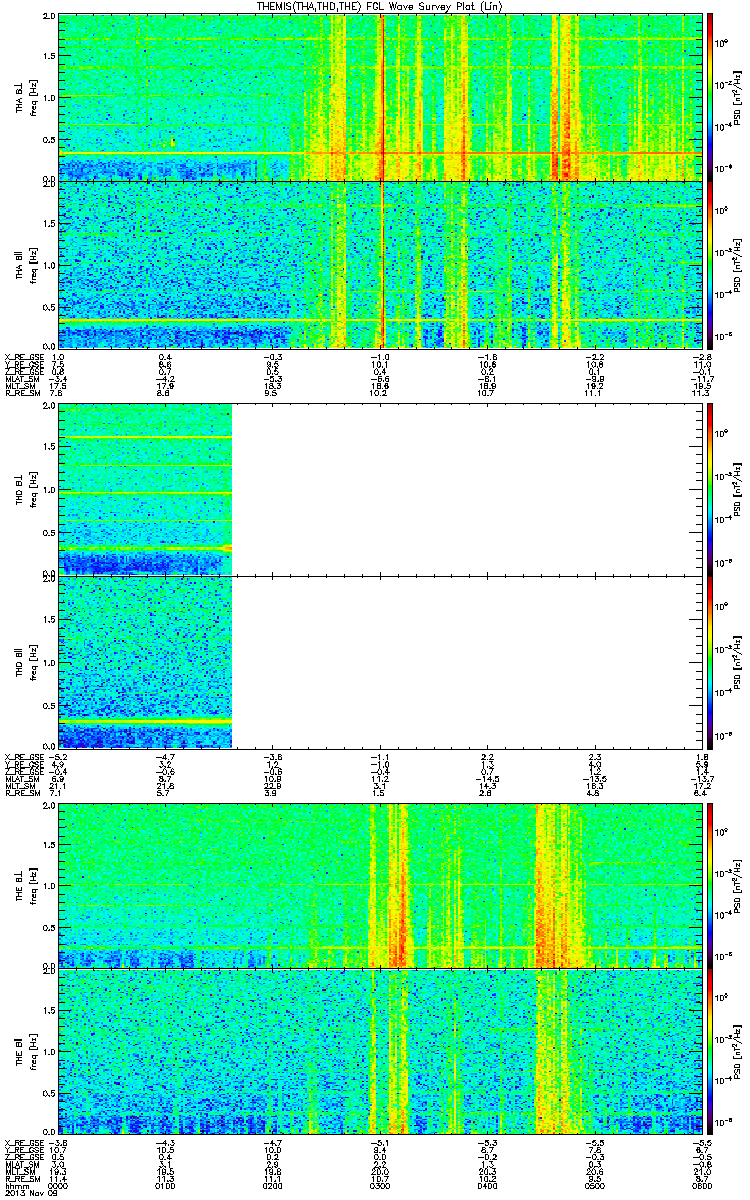
Task: Click the THD B-perpendicular PSD color bar
Action: click(710, 489)
